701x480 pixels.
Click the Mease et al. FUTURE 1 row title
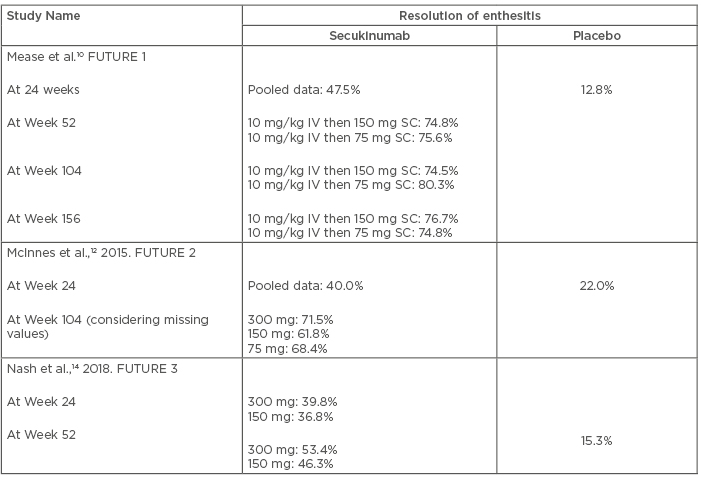[x=77, y=57]
